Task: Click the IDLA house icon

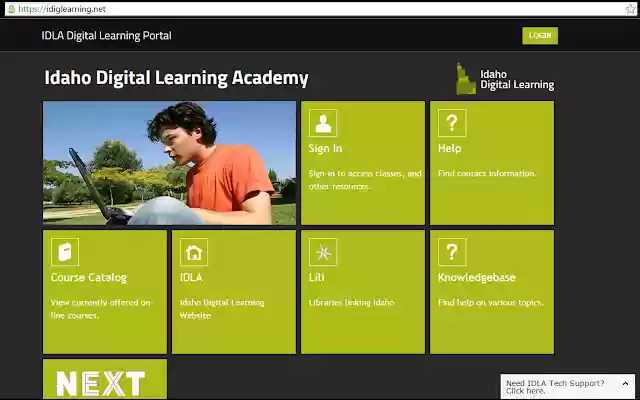Action: 194,252
